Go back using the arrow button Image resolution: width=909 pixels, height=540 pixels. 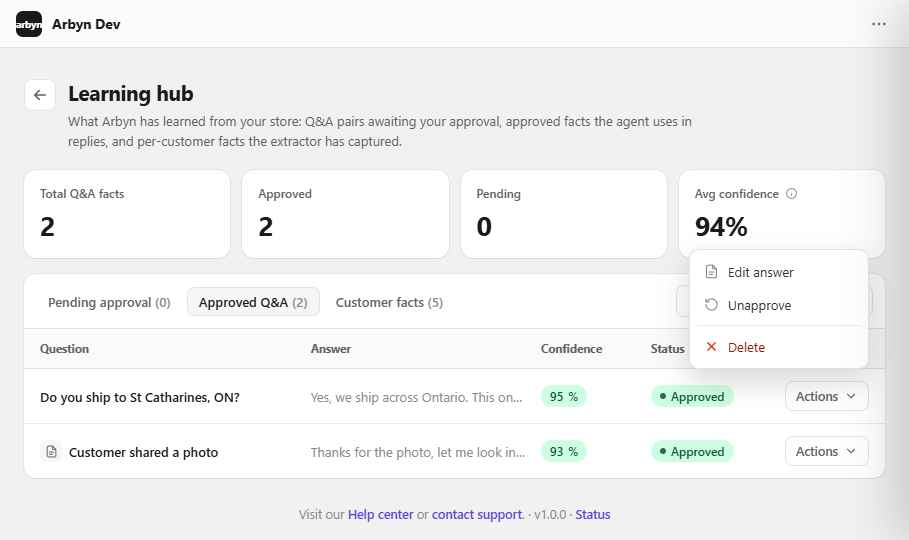[x=40, y=95]
